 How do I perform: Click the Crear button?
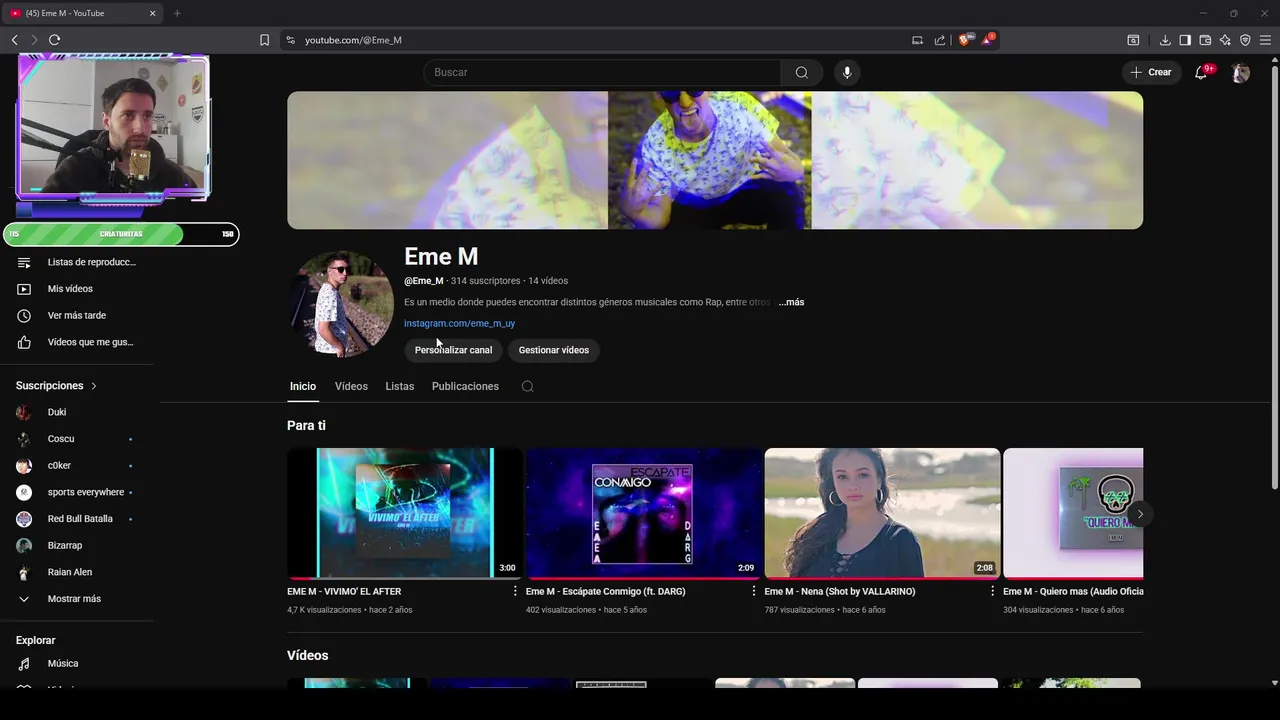pyautogui.click(x=1151, y=72)
